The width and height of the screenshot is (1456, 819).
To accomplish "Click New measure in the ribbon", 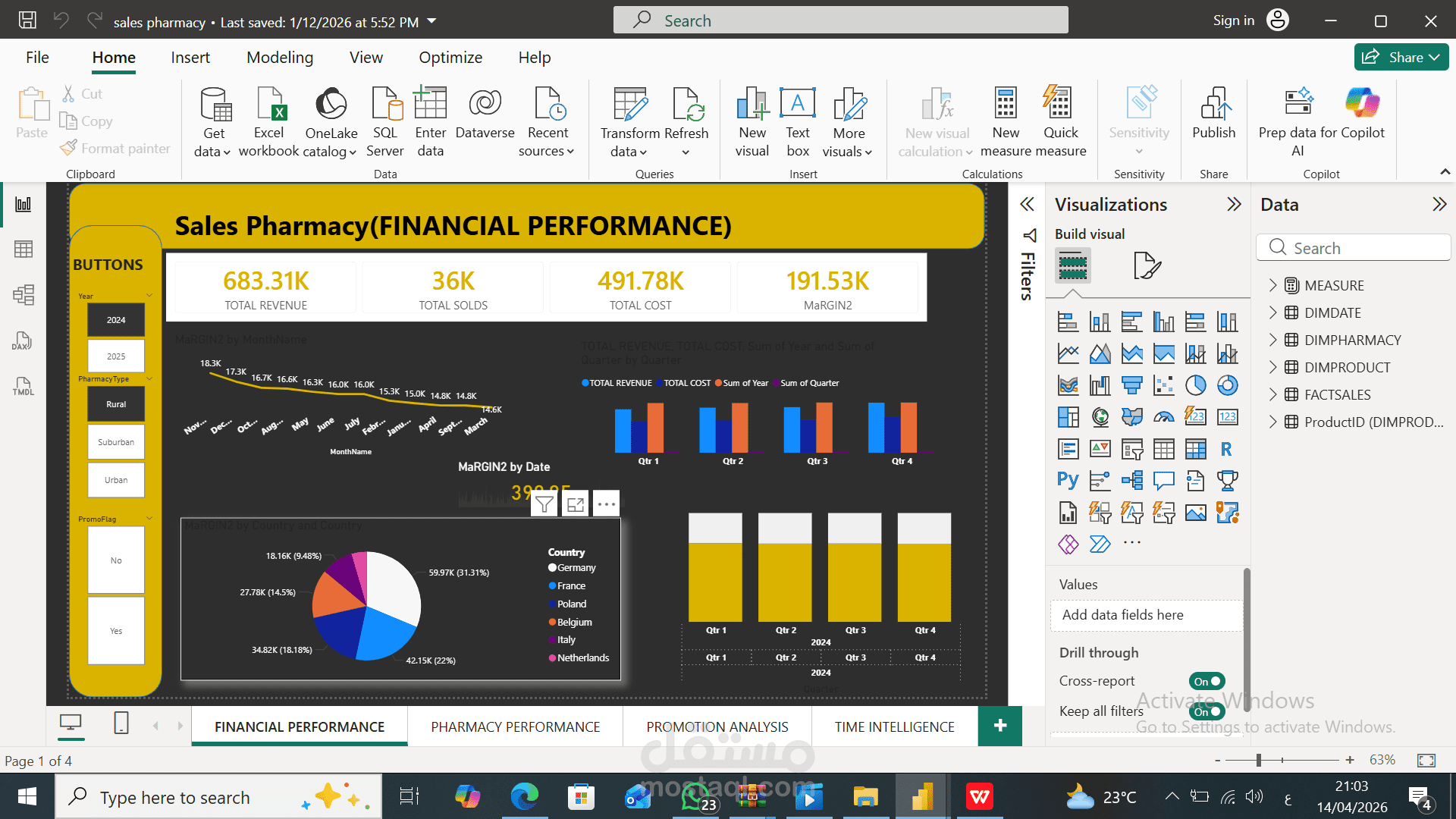I will click(1006, 121).
